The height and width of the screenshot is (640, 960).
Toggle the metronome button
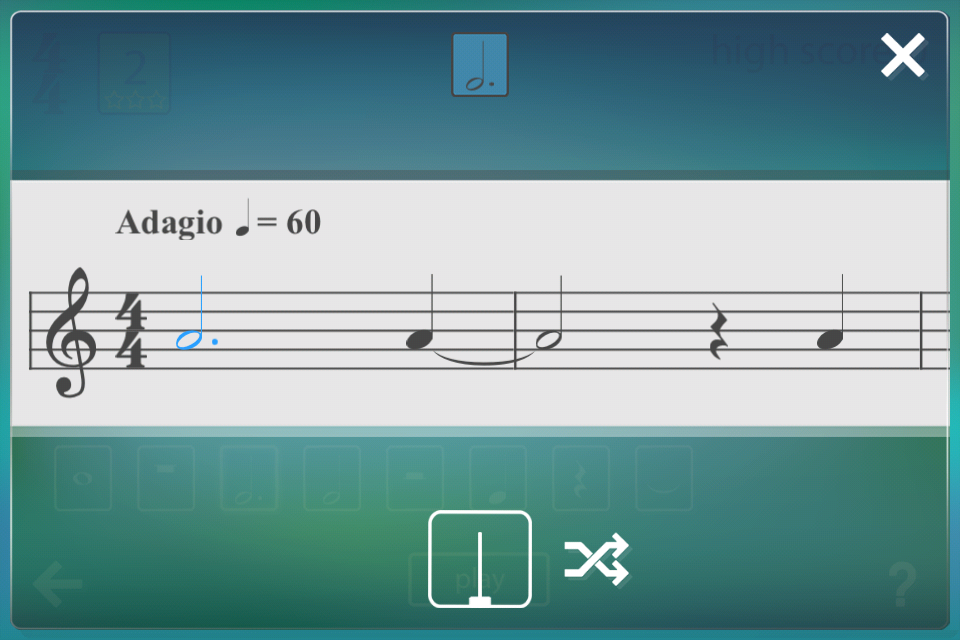(x=480, y=559)
